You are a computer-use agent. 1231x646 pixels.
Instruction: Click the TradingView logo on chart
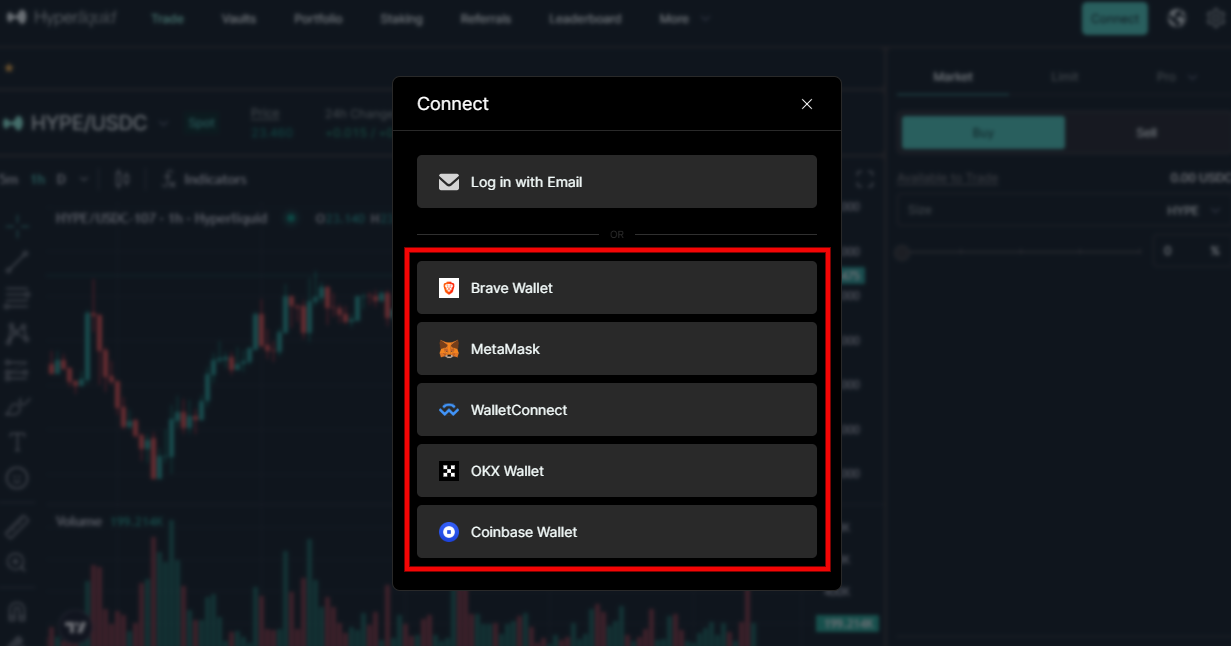point(75,627)
